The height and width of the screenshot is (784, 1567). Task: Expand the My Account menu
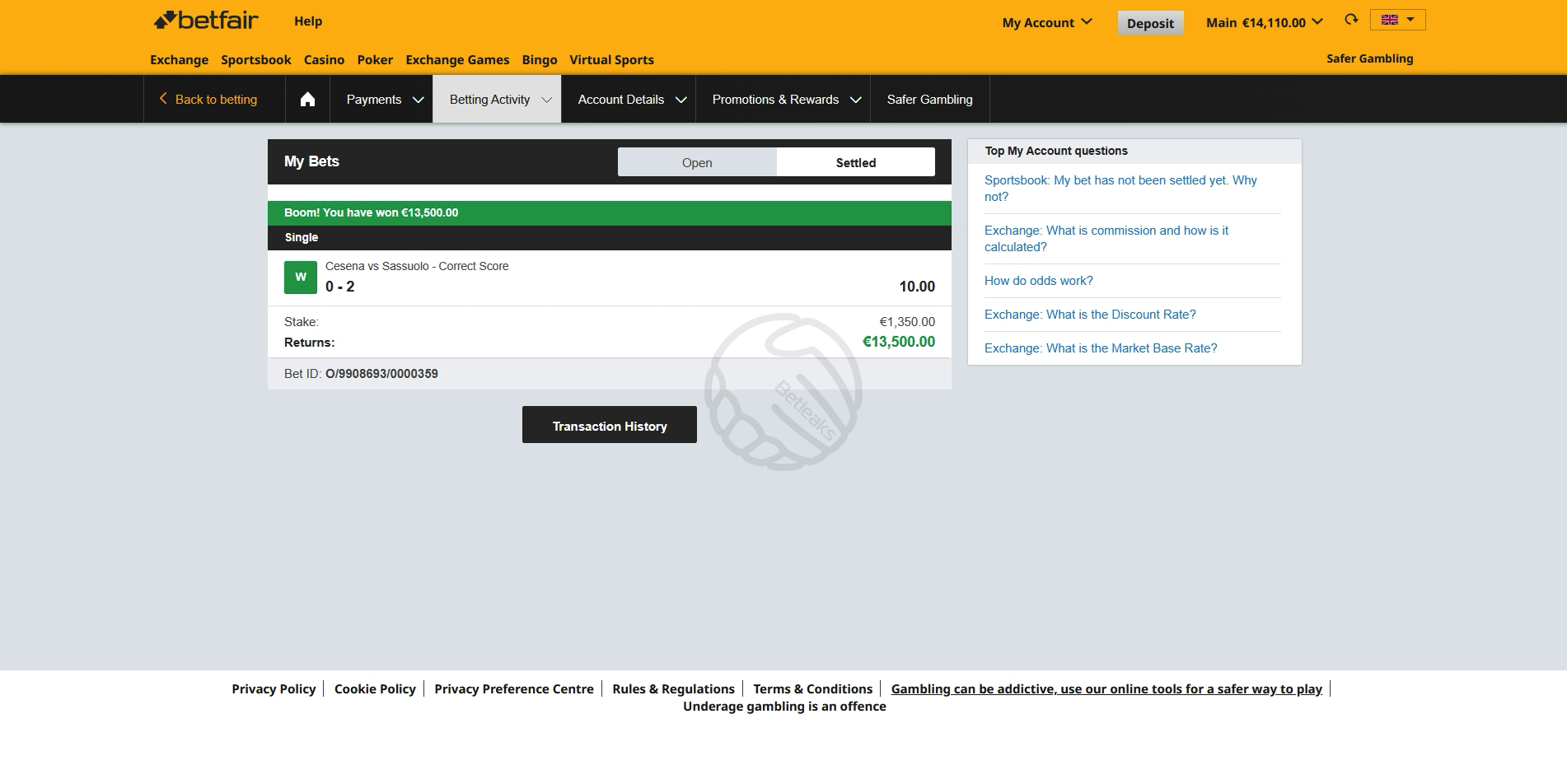pos(1047,22)
